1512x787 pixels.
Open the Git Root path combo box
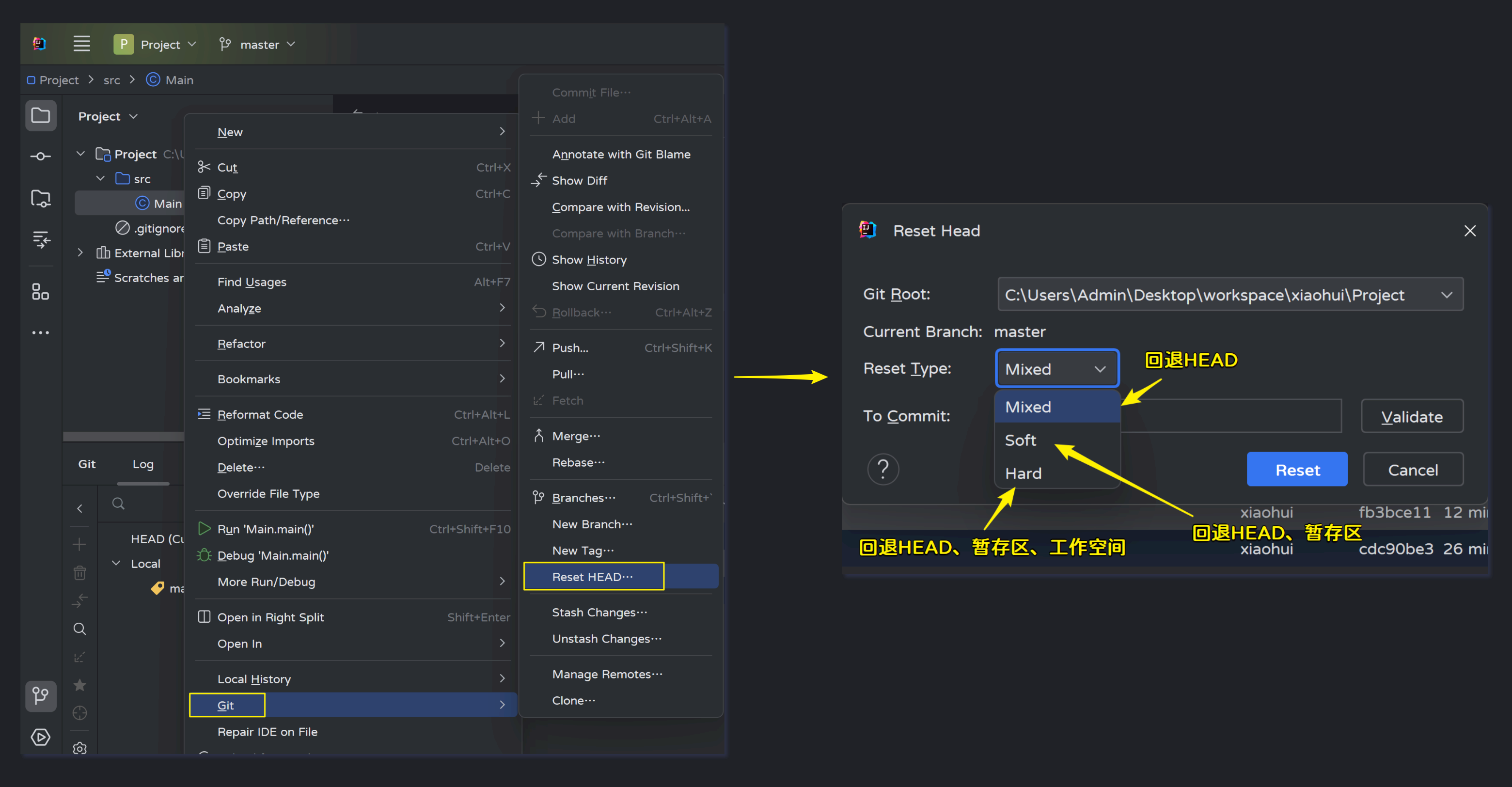pyautogui.click(x=1229, y=295)
